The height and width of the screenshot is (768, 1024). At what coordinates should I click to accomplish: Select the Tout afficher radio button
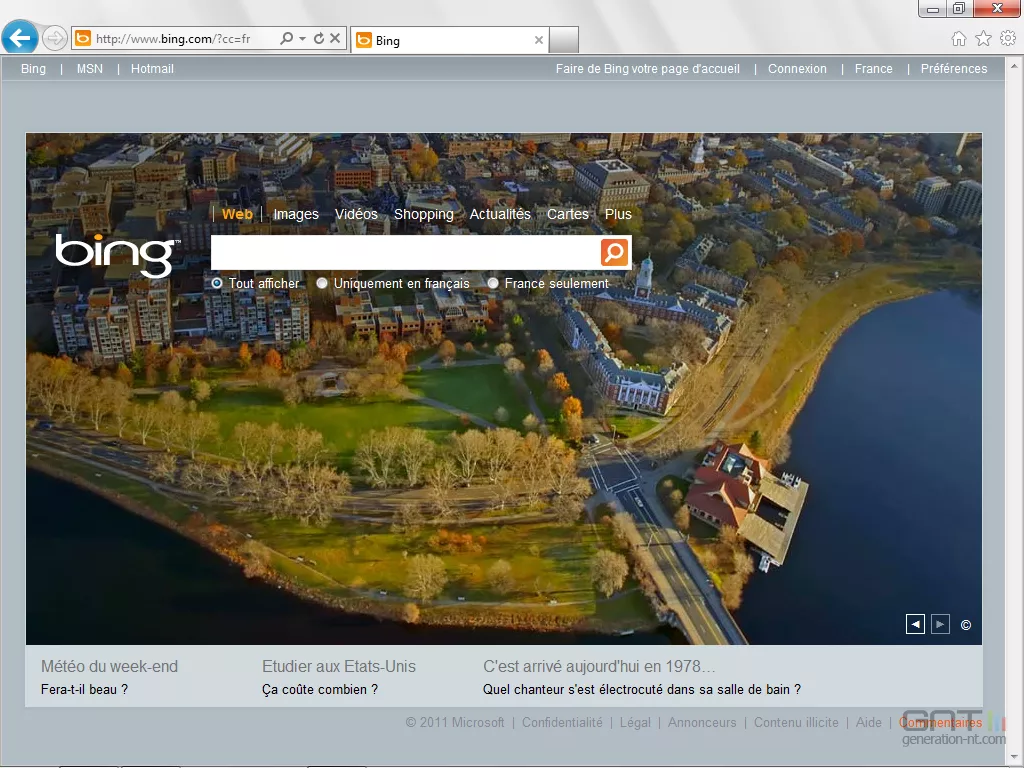pyautogui.click(x=217, y=283)
